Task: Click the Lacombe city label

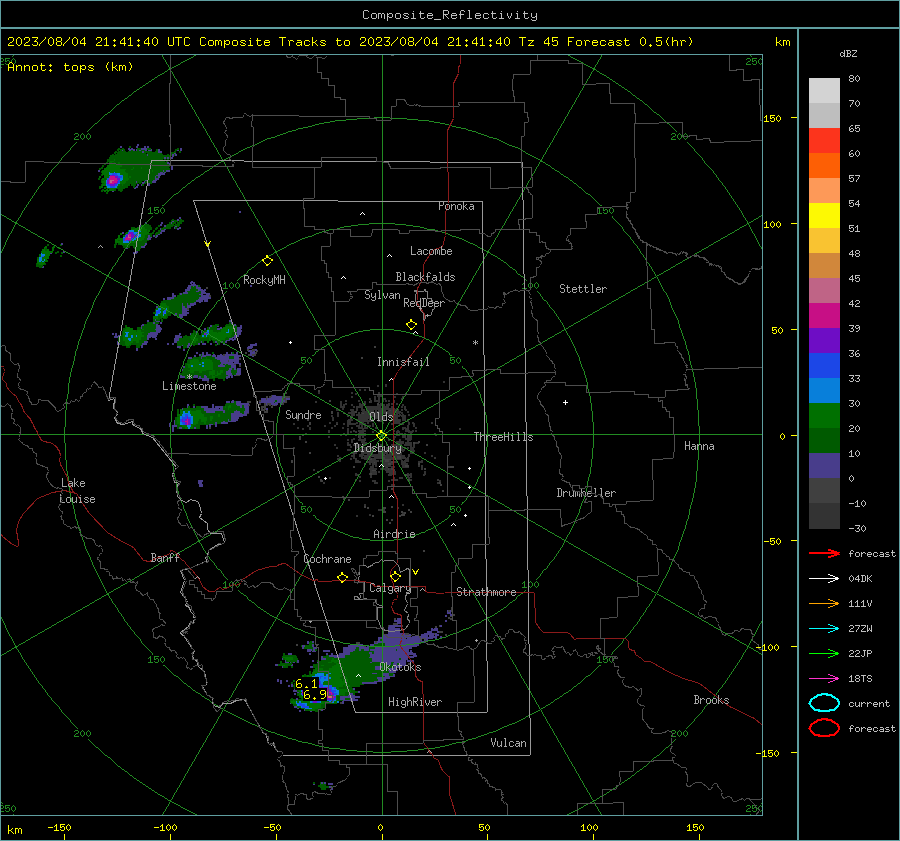Action: (x=431, y=251)
